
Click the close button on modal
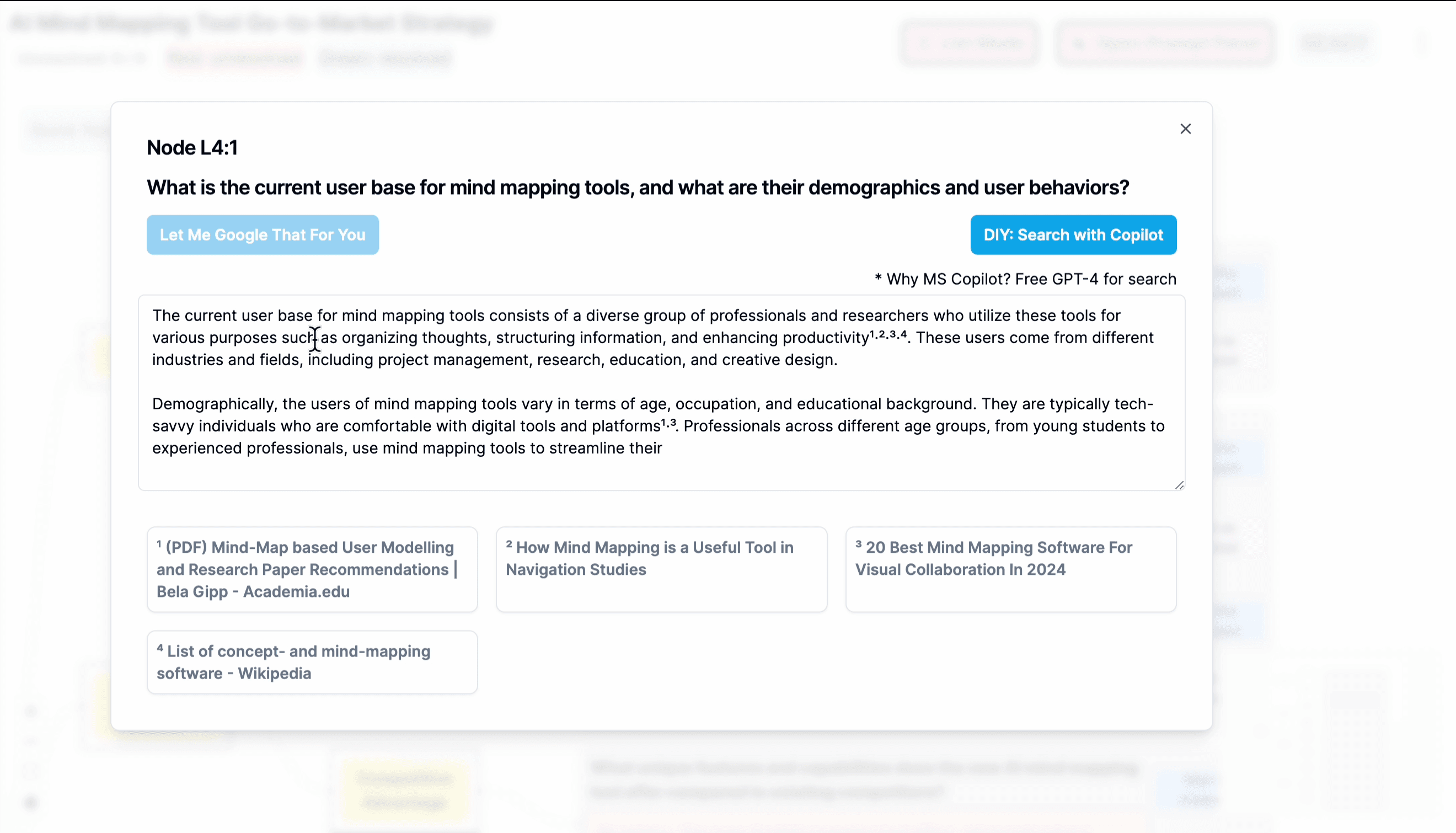[1185, 128]
